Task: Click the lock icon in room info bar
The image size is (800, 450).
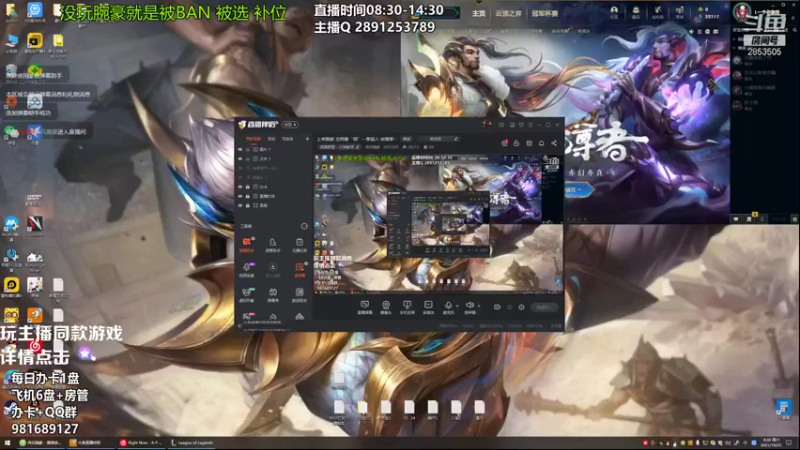Action: pyautogui.click(x=516, y=143)
